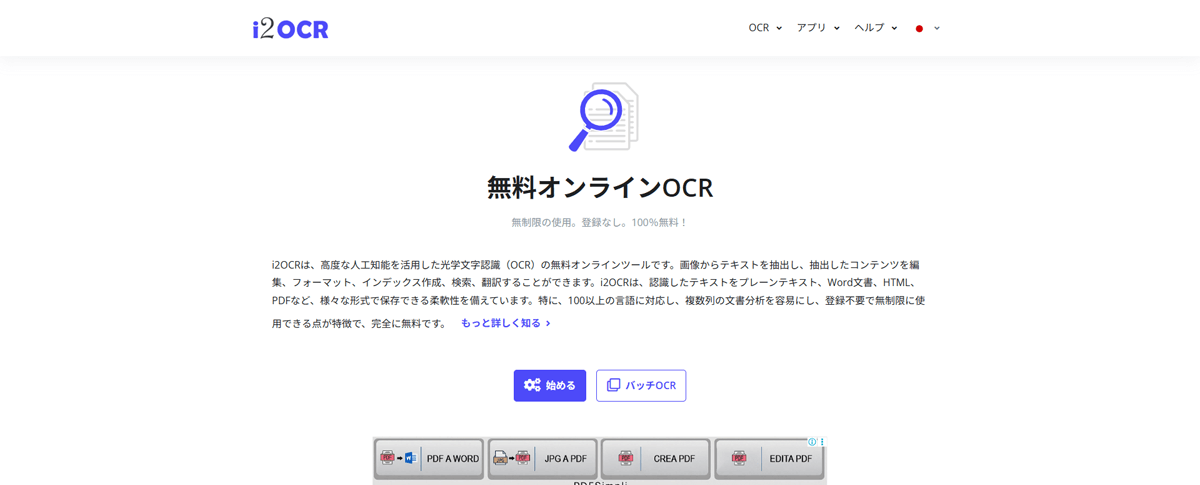Viewport: 1200px width, 485px height.
Task: Open the ヘルプ menu
Action: 875,28
